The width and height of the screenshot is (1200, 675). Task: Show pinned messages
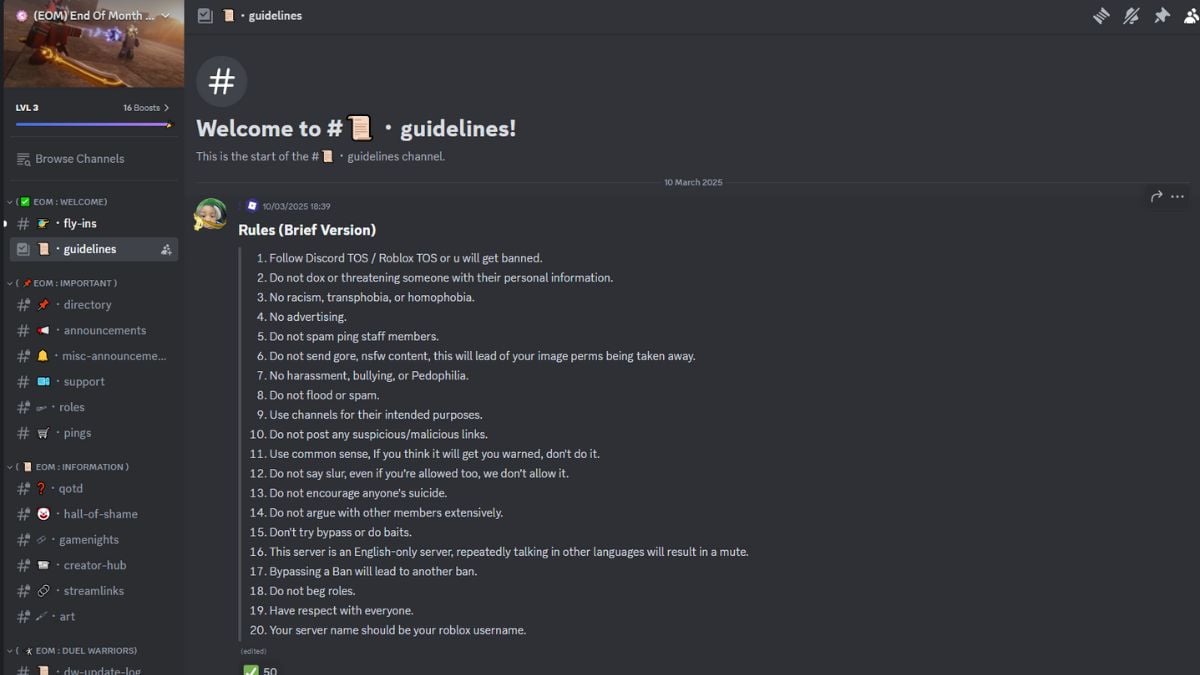[1161, 16]
